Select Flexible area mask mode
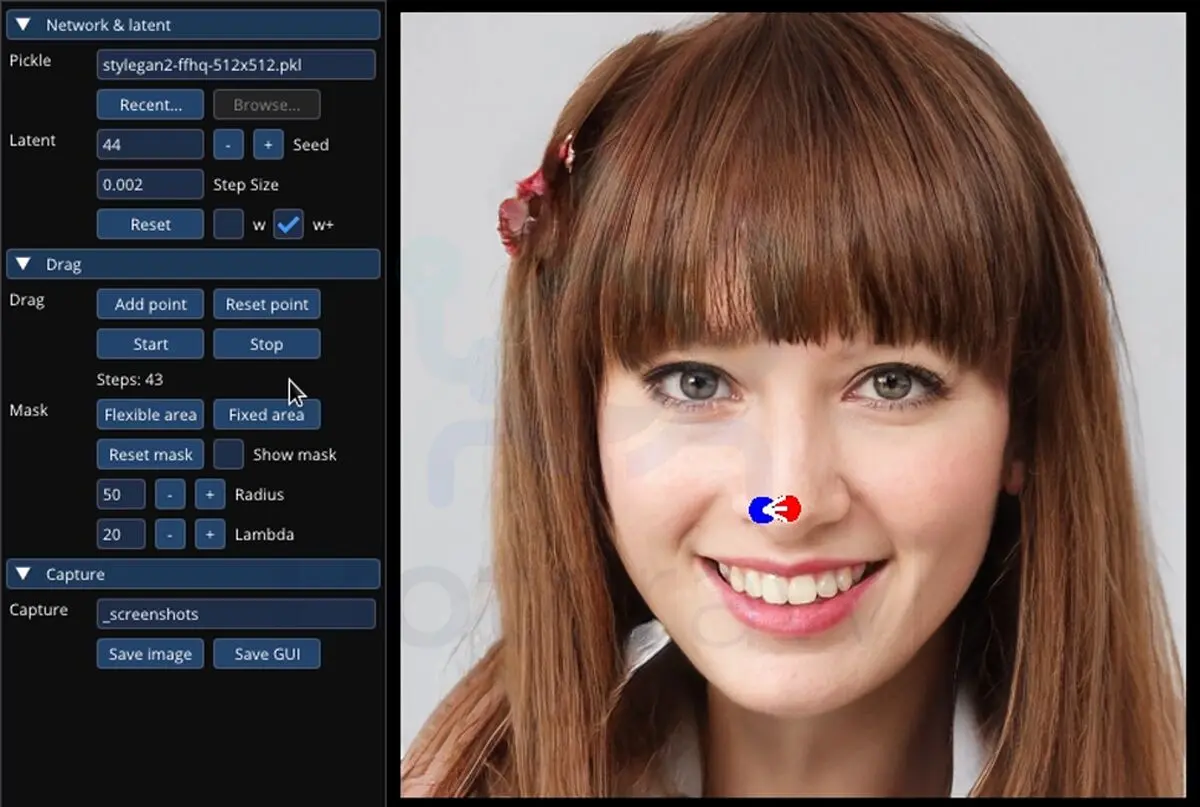This screenshot has width=1200, height=807. pos(150,414)
